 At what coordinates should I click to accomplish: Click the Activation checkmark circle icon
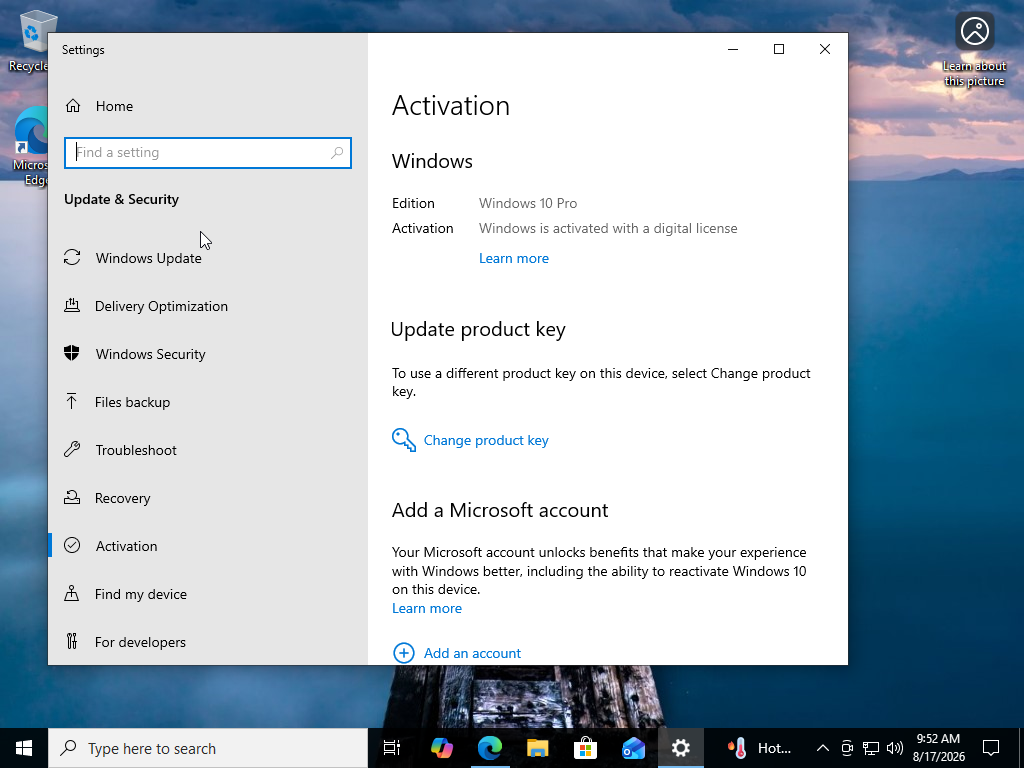(x=72, y=545)
